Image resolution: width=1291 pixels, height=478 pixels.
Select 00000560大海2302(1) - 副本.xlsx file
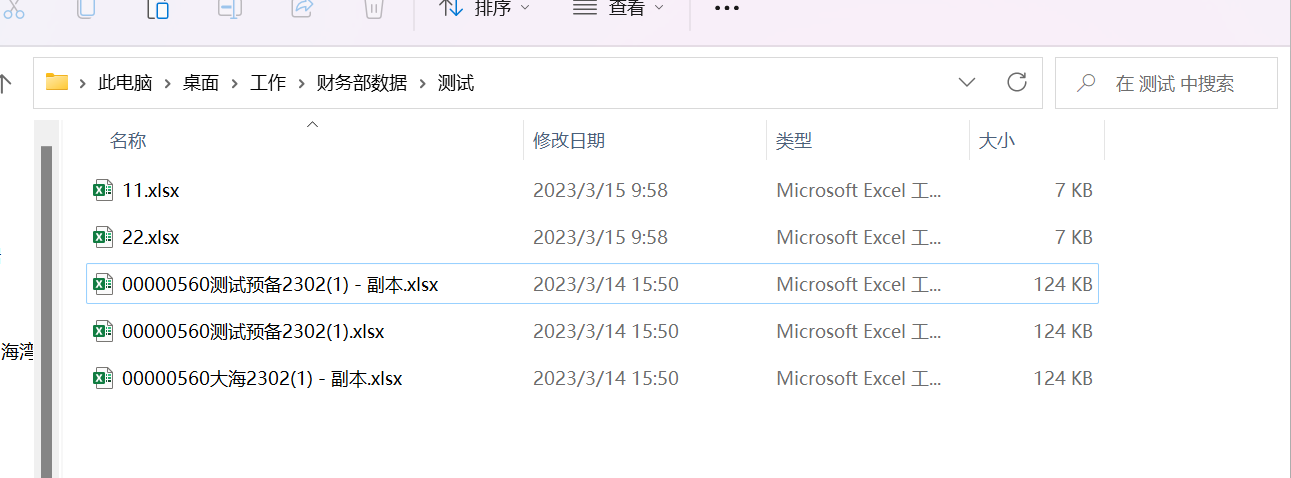[x=592, y=378]
